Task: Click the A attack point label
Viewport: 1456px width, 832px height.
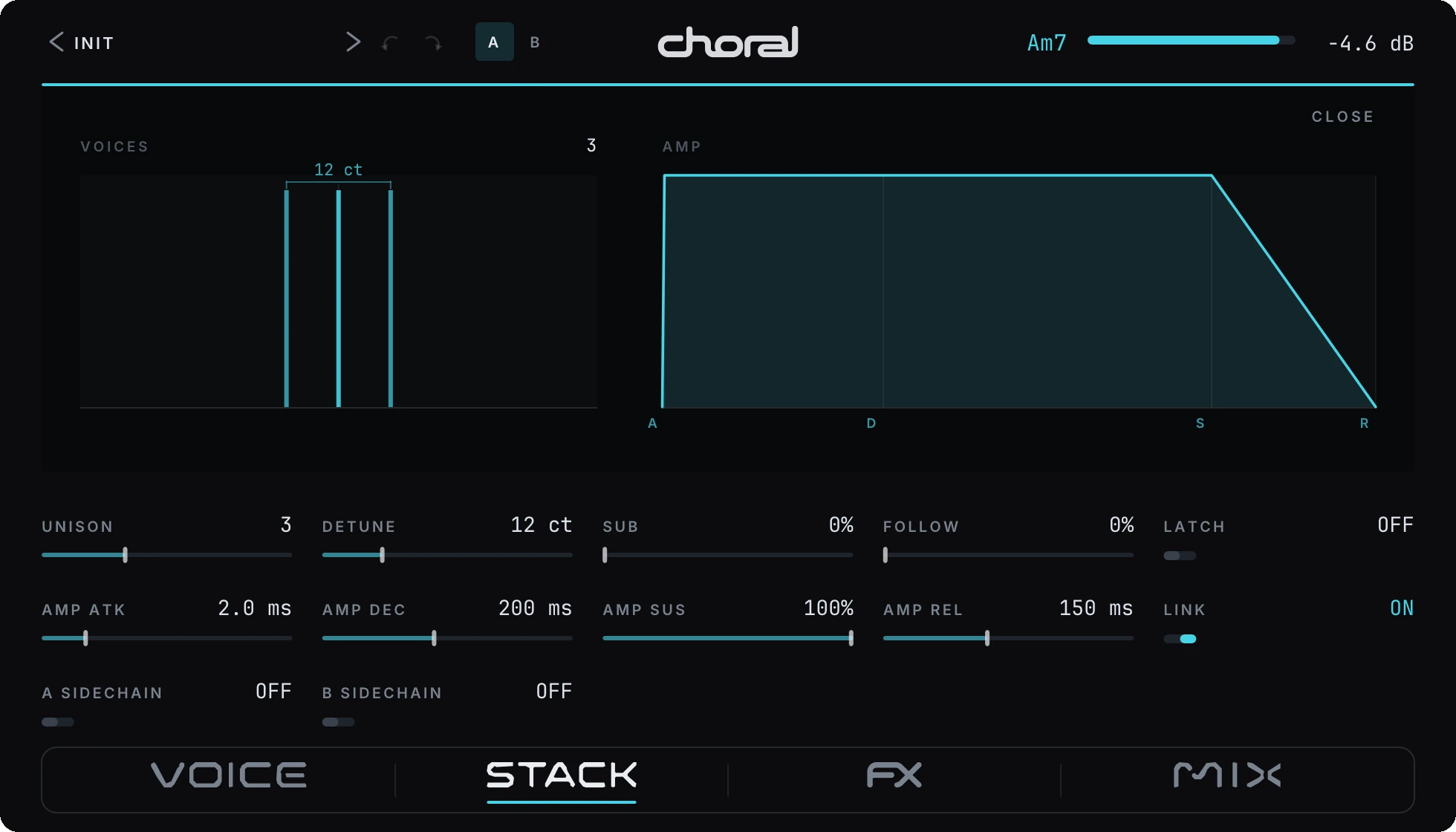Action: coord(652,423)
